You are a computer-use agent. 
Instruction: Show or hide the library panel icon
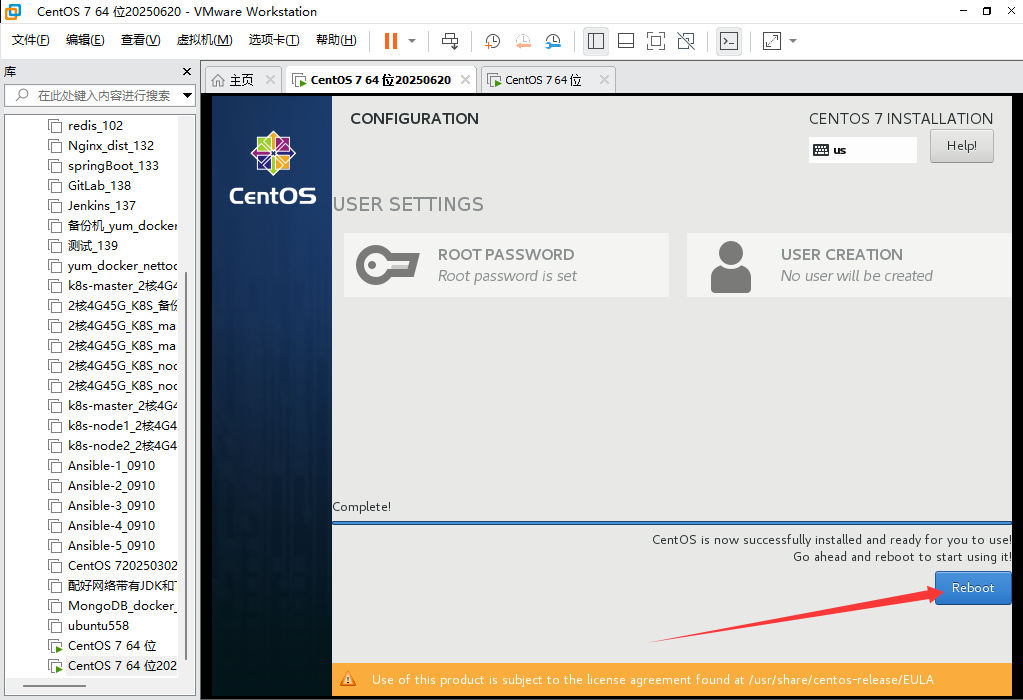(598, 41)
